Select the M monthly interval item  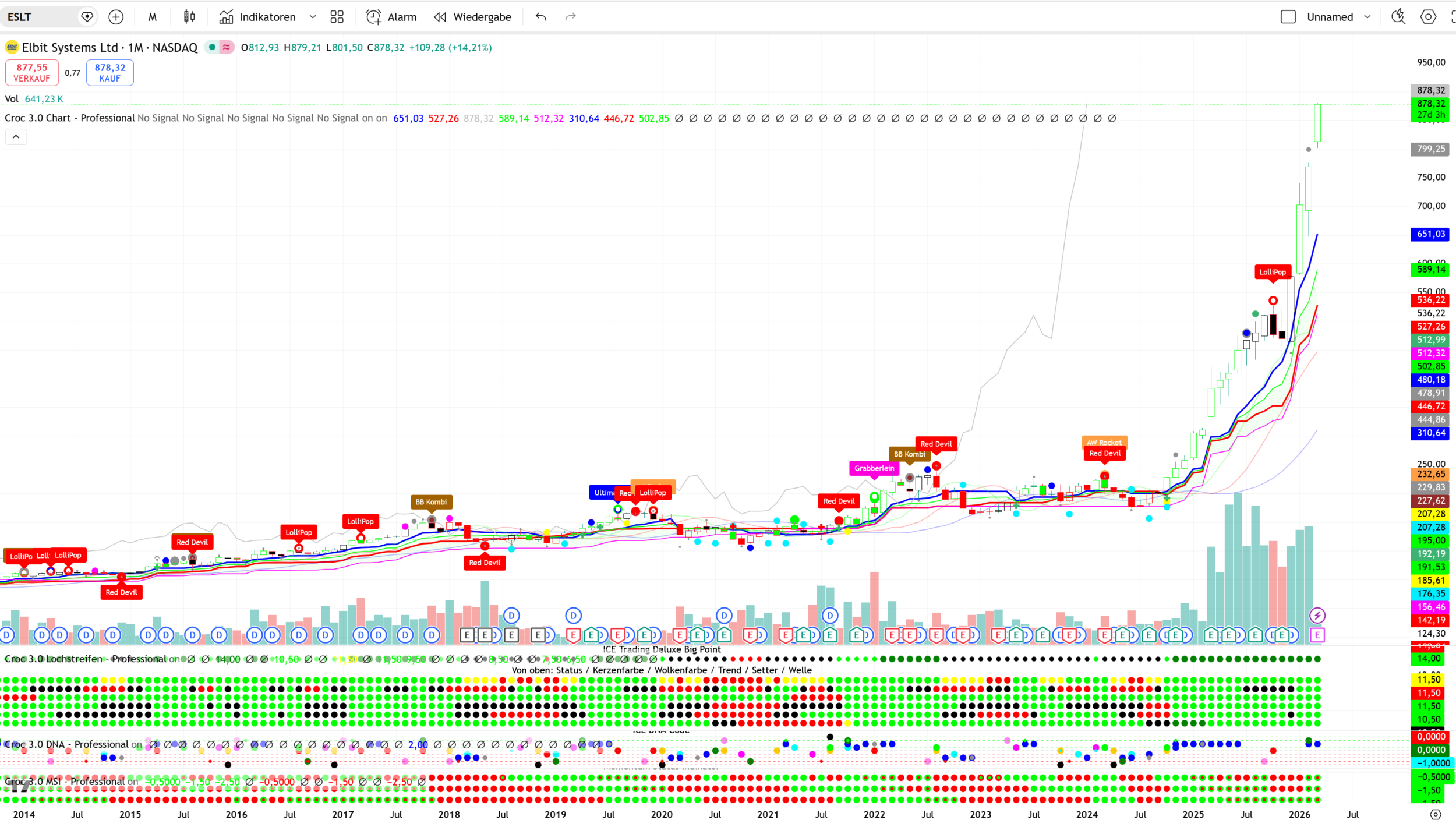[x=153, y=17]
